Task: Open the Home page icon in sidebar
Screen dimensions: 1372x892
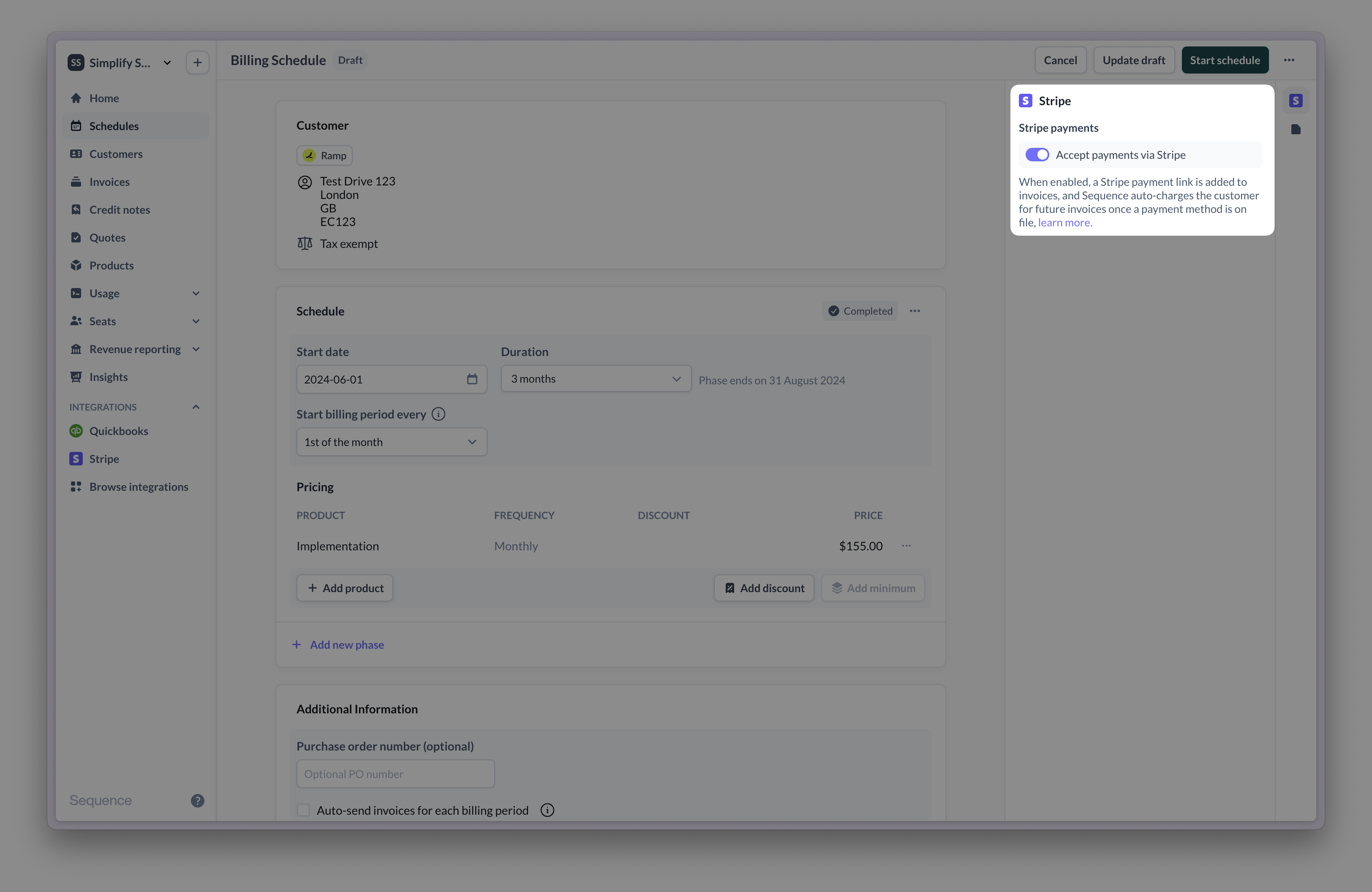Action: (x=76, y=98)
